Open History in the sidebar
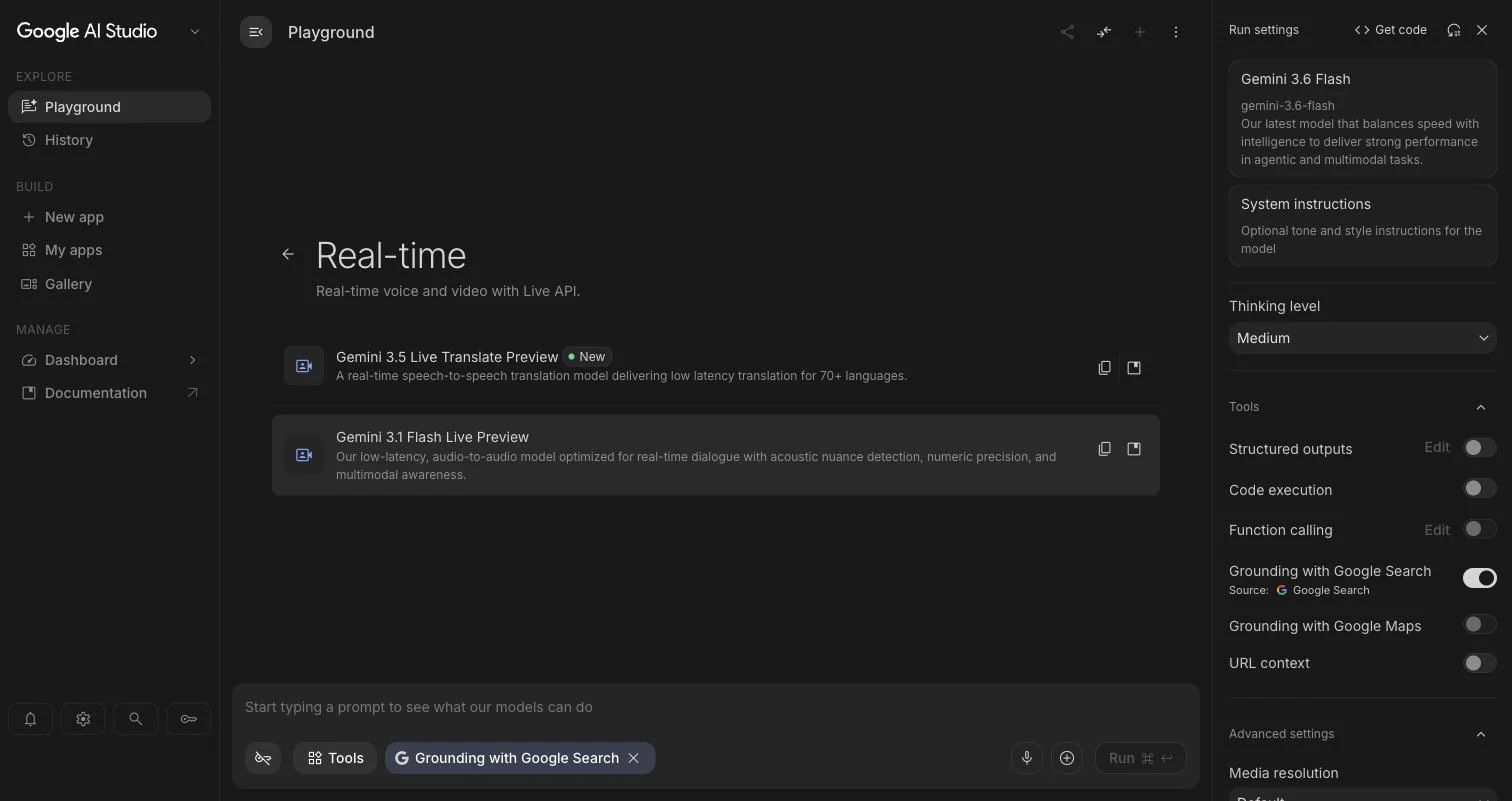Screen dimensions: 1512x801 [x=110, y=140]
